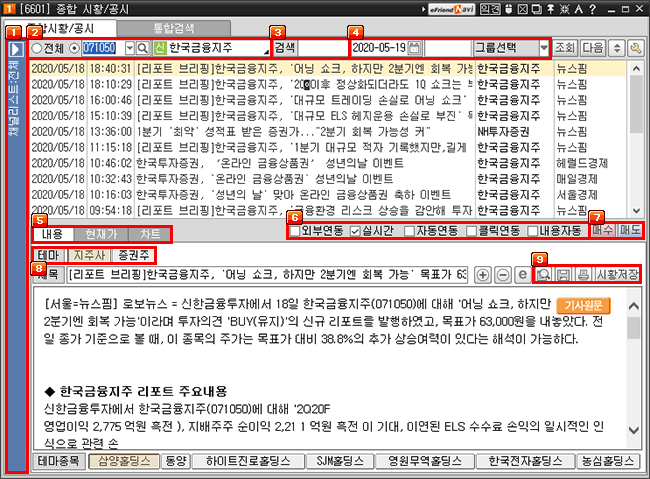
Task: Open the calendar date picker icon
Action: [x=414, y=48]
